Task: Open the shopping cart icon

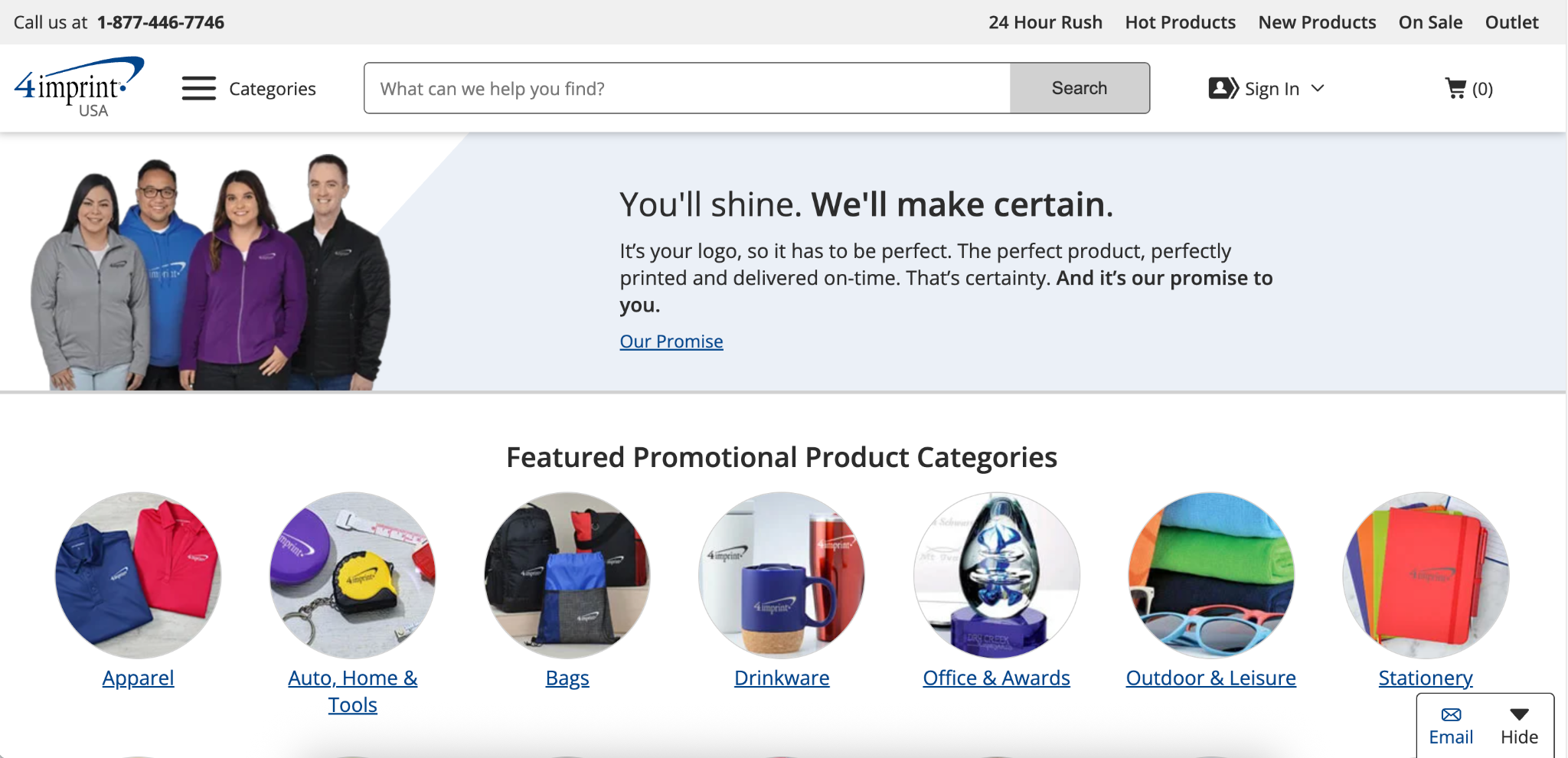Action: (1455, 88)
